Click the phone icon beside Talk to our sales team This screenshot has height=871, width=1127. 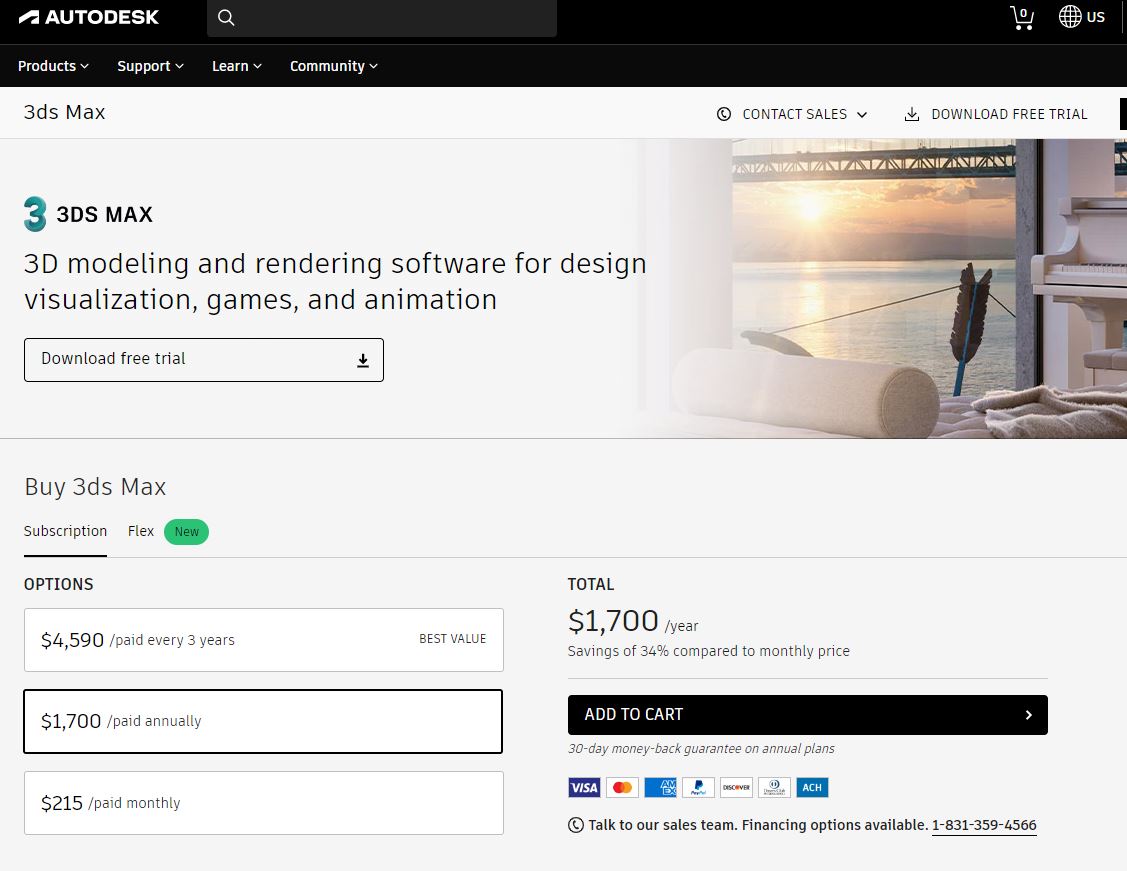[576, 825]
